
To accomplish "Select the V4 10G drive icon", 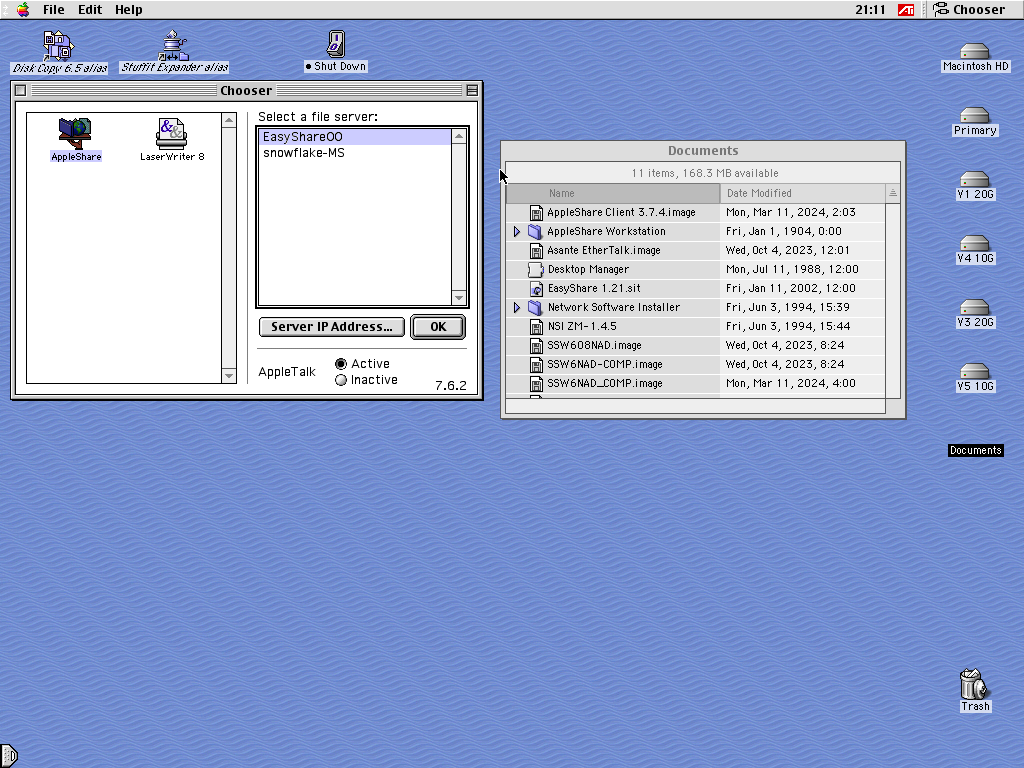I will (x=975, y=243).
